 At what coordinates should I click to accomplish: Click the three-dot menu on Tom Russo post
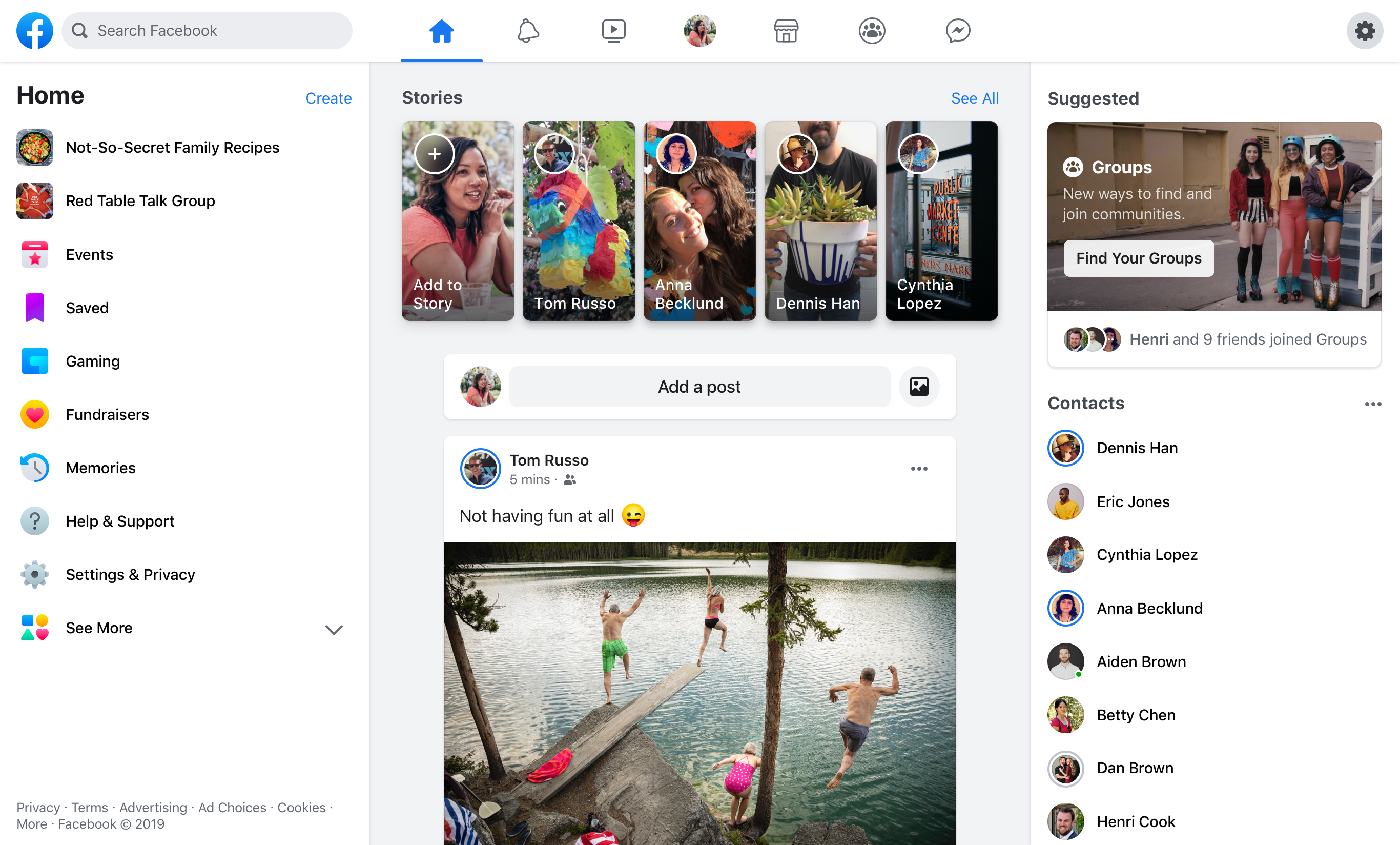coord(919,468)
